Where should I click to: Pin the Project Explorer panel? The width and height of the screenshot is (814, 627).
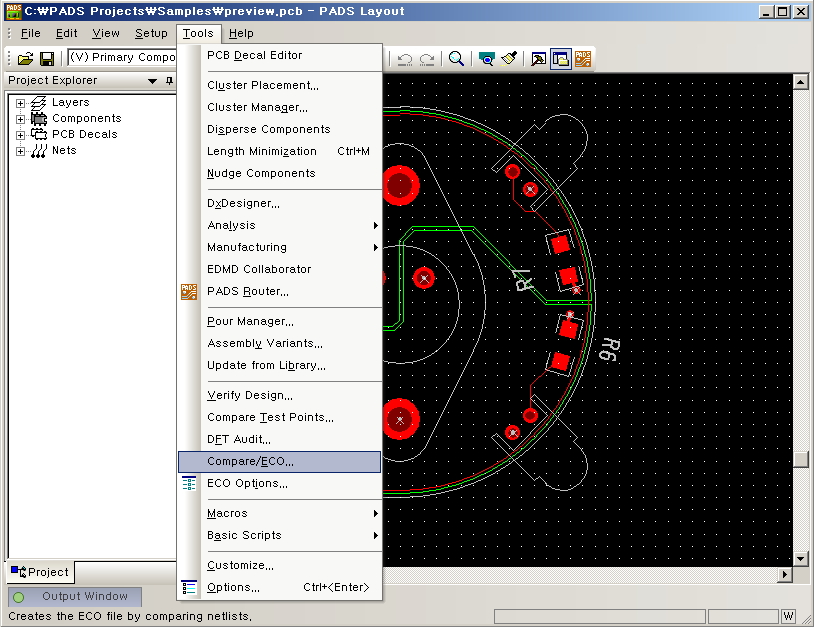click(x=169, y=80)
